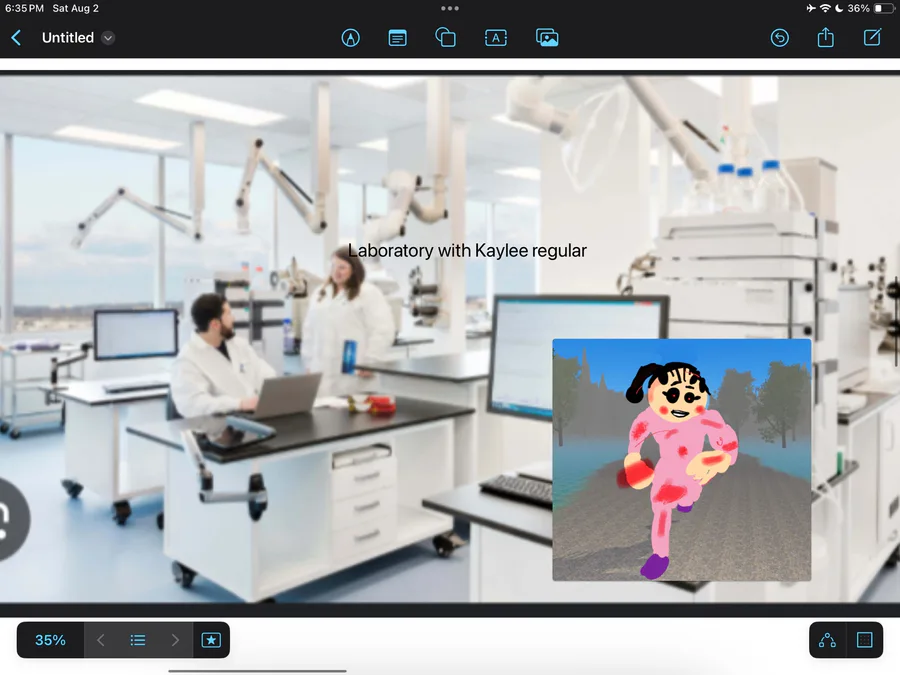
Task: Go back using the blue back chevron
Action: [x=16, y=38]
